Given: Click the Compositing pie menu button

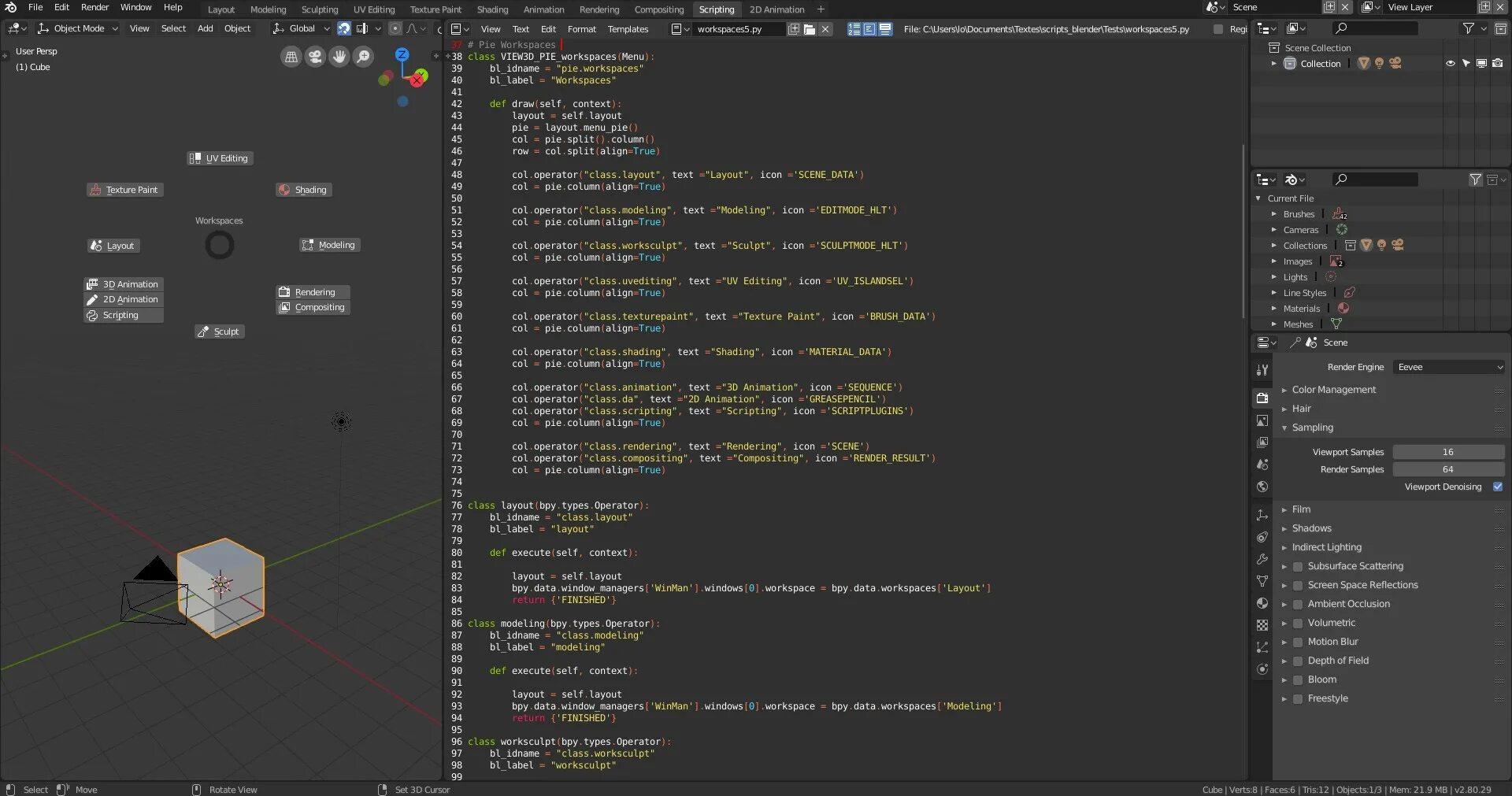Looking at the screenshot, I should click(313, 307).
